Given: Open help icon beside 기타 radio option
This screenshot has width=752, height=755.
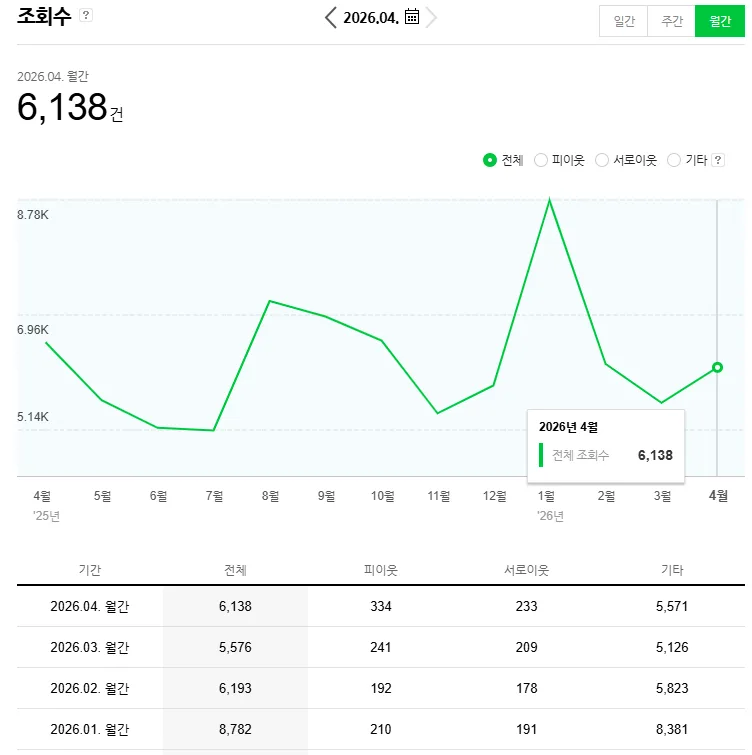Looking at the screenshot, I should [718, 160].
